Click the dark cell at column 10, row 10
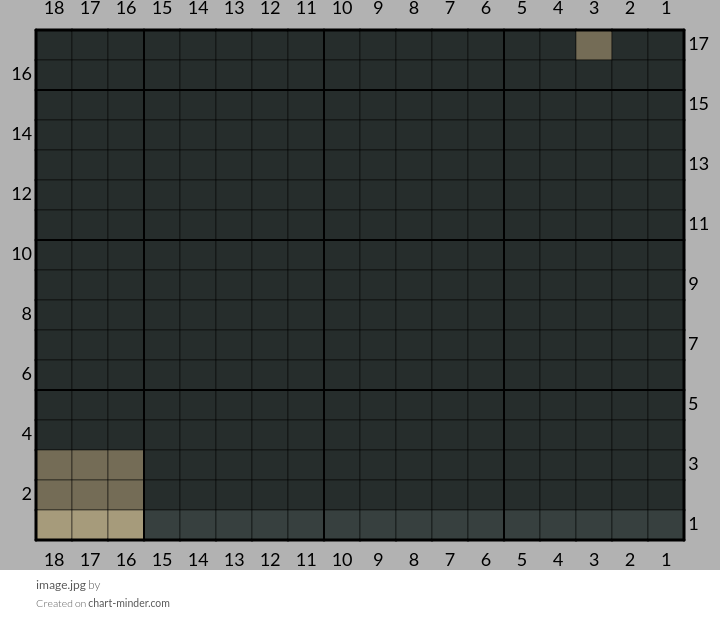Image resolution: width=720 pixels, height=633 pixels. point(342,255)
